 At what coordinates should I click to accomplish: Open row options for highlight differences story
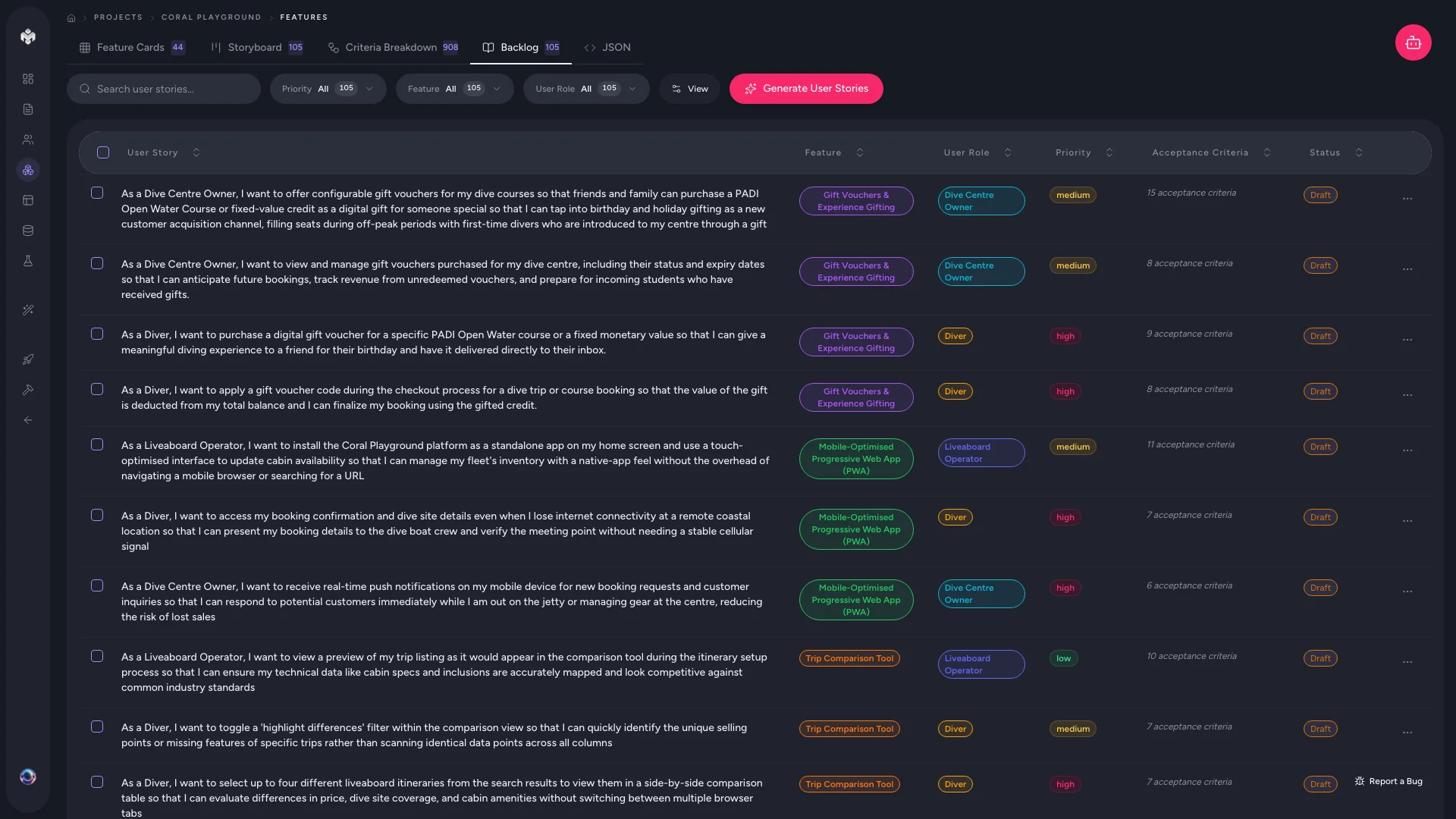(x=1407, y=733)
